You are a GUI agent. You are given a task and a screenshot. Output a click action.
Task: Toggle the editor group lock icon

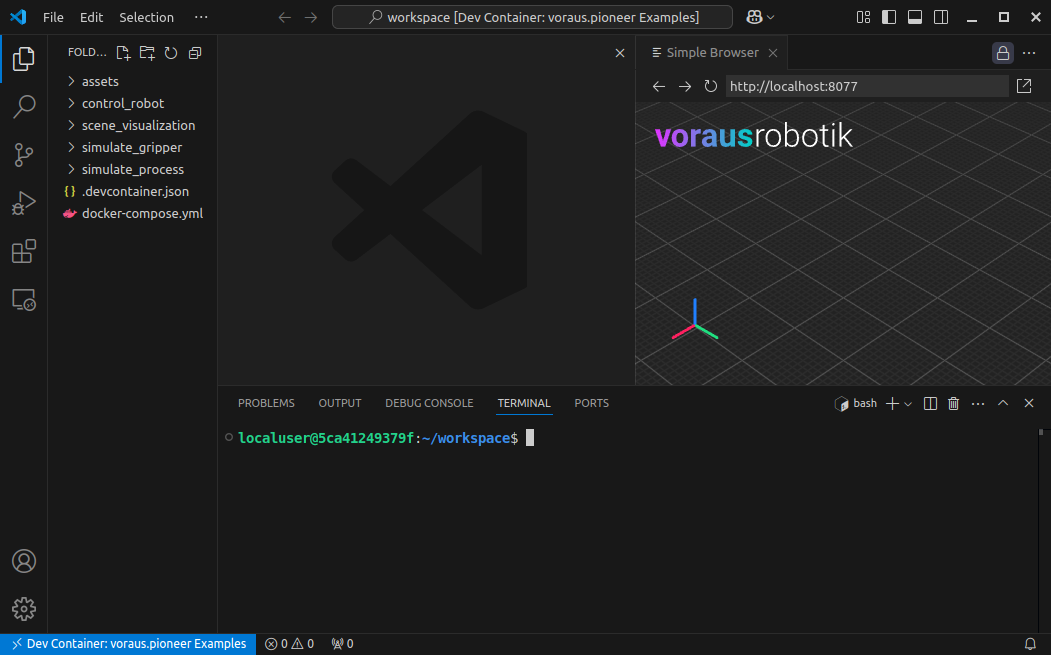[1003, 53]
